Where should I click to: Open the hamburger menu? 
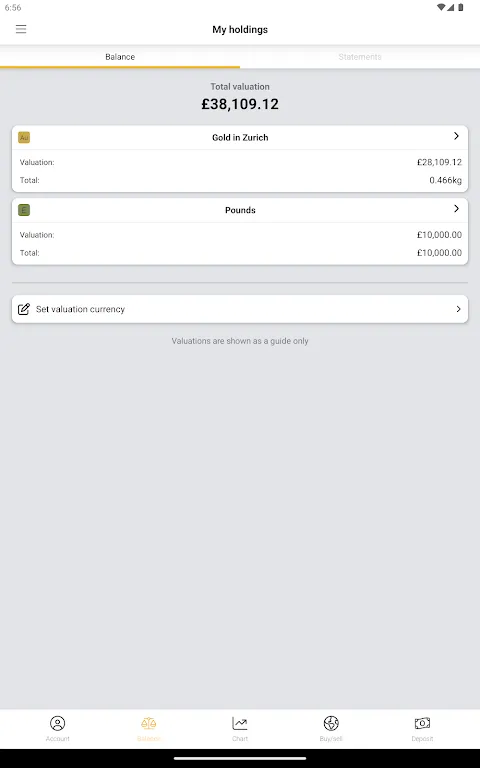tap(21, 29)
